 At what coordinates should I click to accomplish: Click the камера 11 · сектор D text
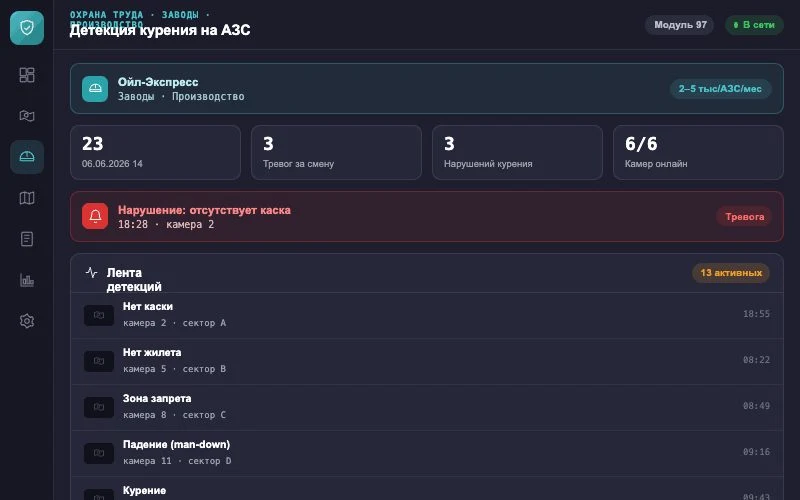(177, 461)
